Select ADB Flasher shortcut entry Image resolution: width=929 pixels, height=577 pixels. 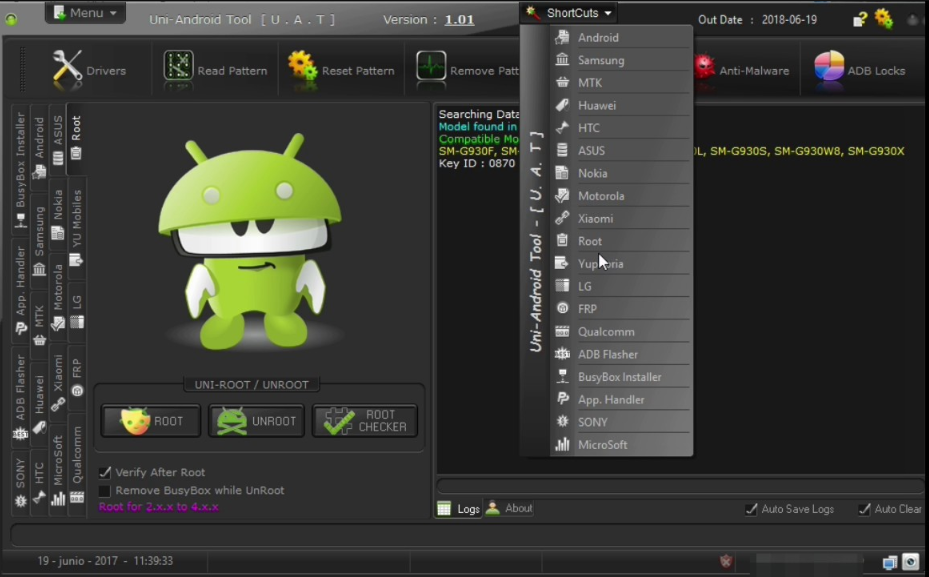pos(607,354)
